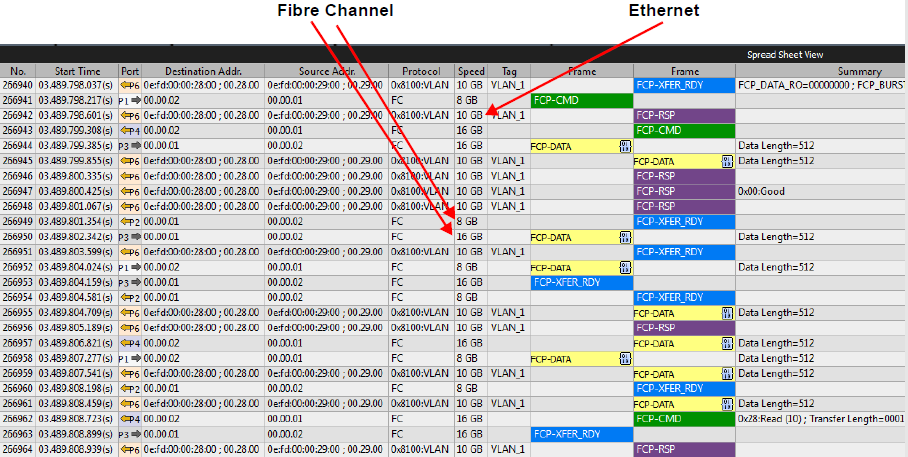
Task: Select row number 266964
Action: 18,449
